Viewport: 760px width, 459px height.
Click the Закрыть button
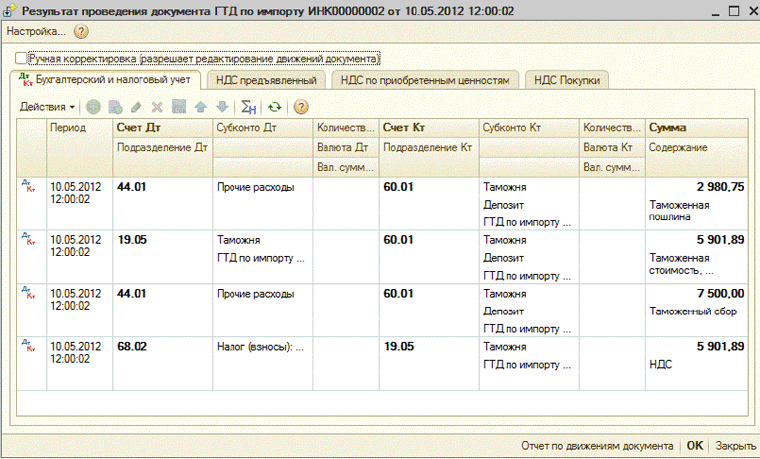[x=734, y=445]
